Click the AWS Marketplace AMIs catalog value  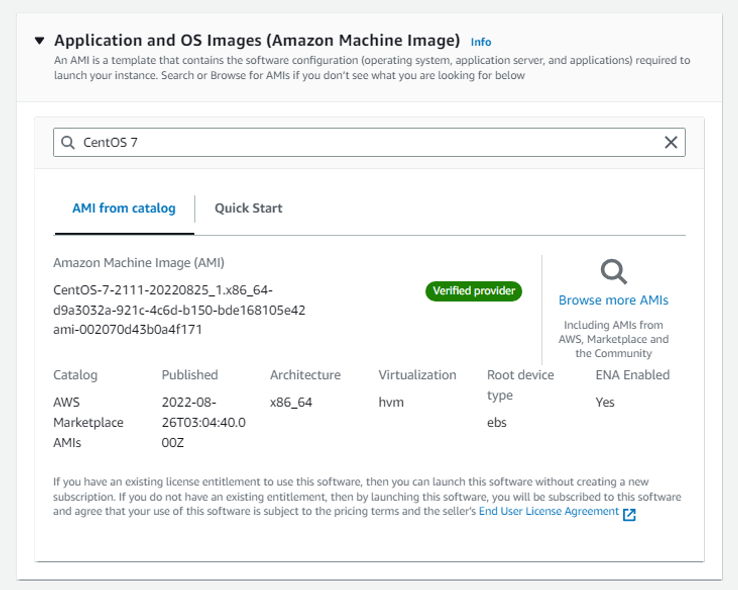[x=88, y=422]
